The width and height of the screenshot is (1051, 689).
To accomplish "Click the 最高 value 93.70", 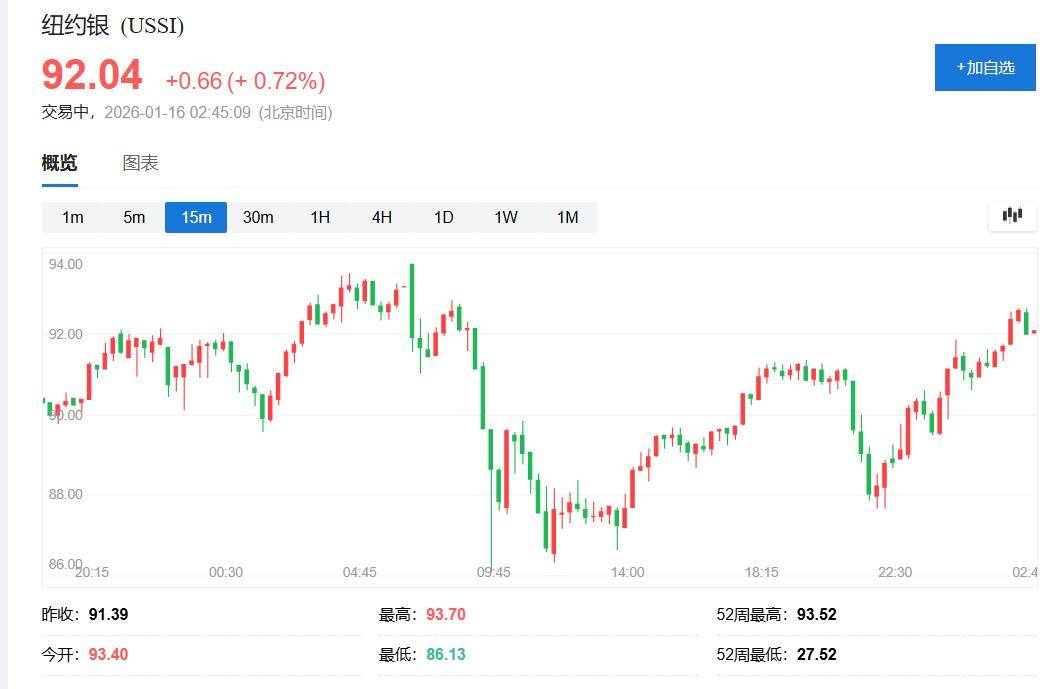I will point(446,614).
